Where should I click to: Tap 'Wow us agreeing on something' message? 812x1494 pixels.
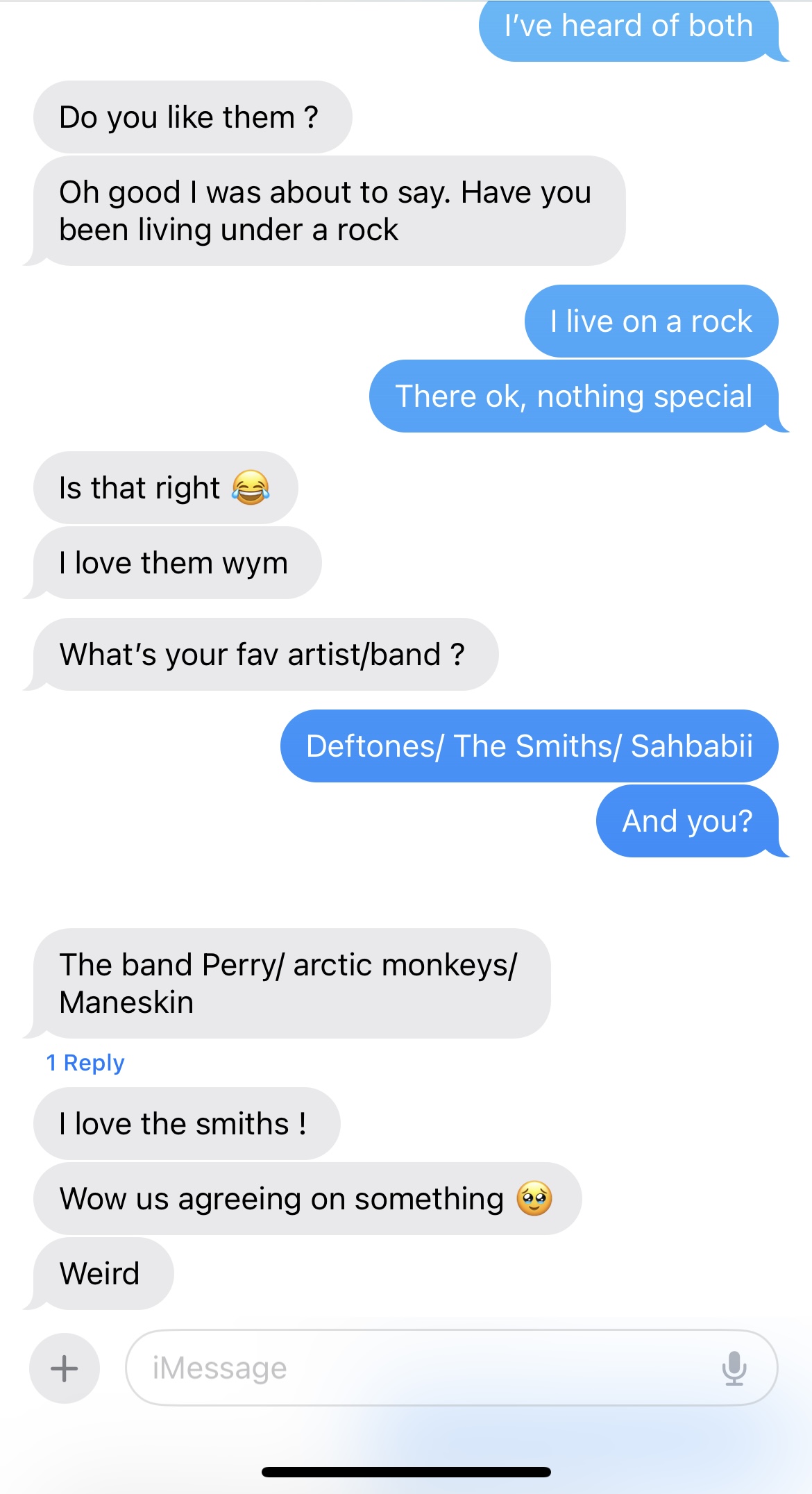307,1199
